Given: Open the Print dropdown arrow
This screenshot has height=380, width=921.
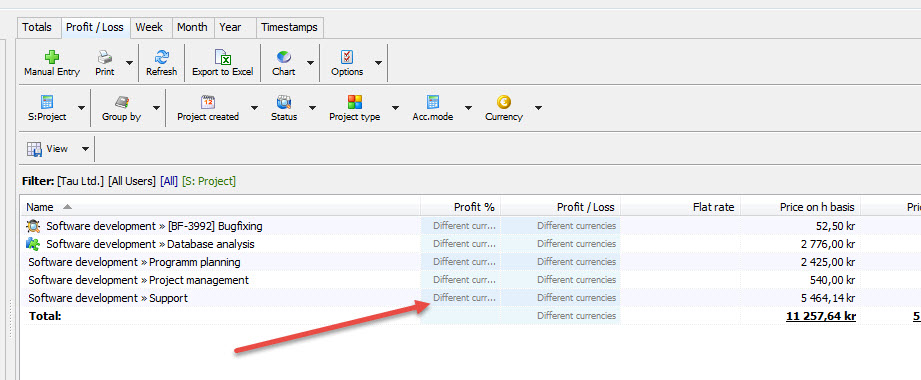Looking at the screenshot, I should coord(129,62).
